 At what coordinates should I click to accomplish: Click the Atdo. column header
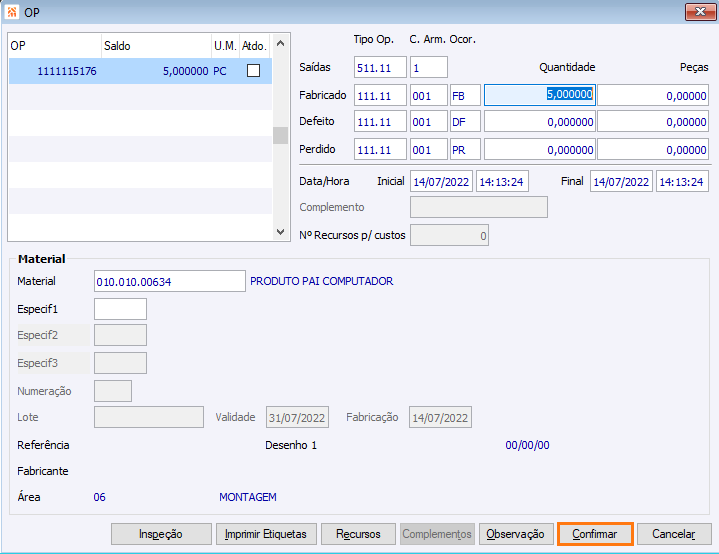(x=254, y=46)
